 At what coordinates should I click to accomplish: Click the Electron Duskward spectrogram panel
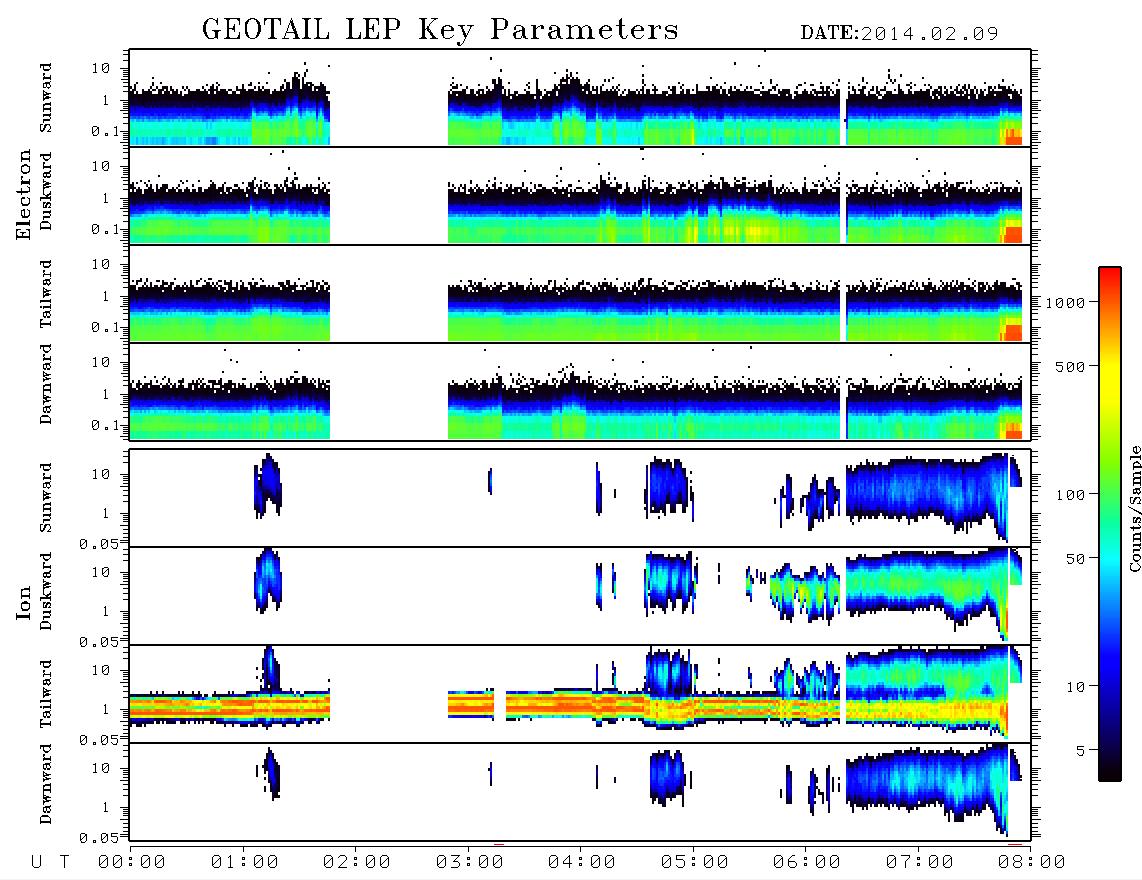click(580, 196)
